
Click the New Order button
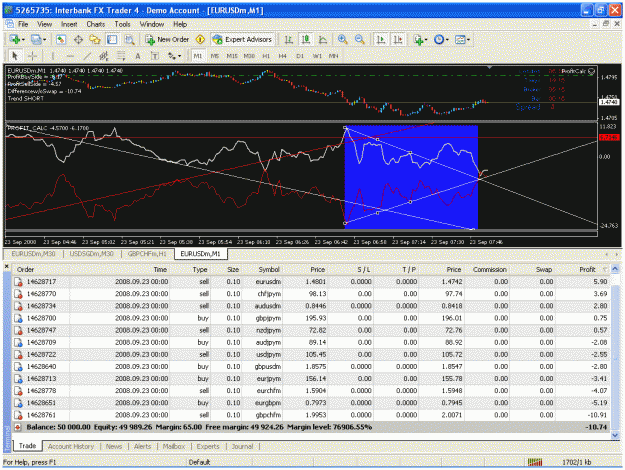coord(167,39)
